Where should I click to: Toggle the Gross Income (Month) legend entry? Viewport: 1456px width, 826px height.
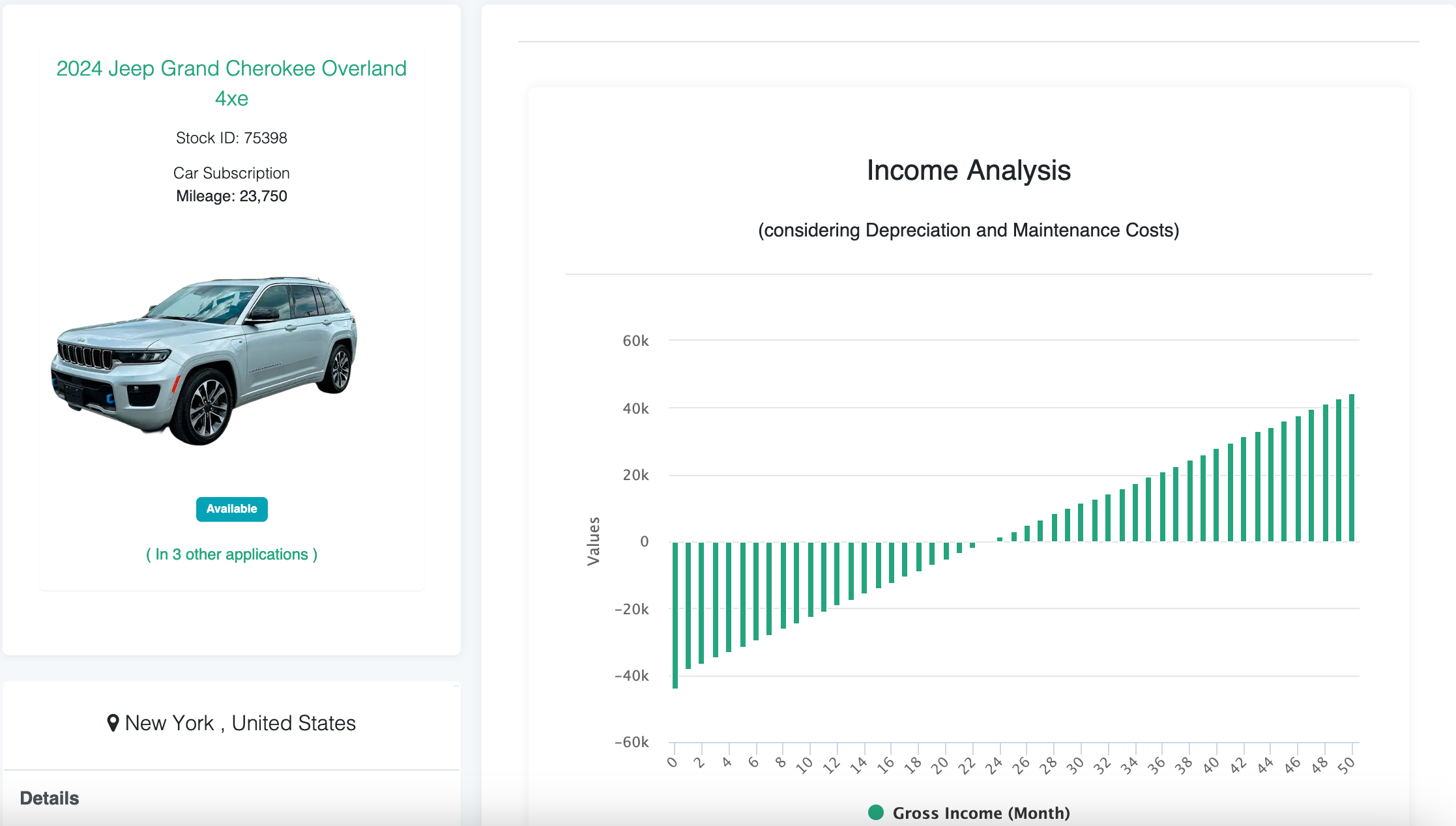pyautogui.click(x=969, y=813)
